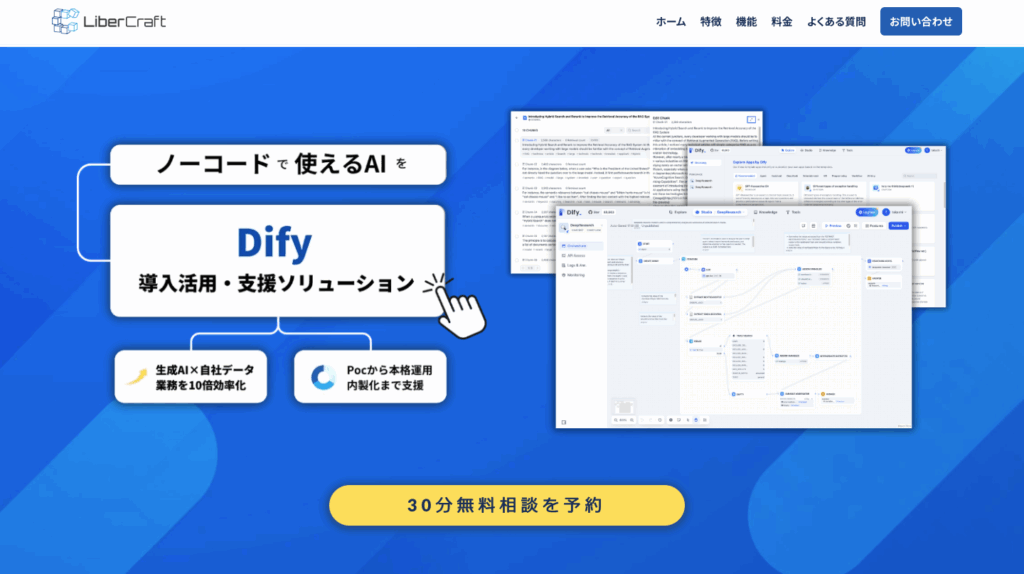Visit the よくある質問 link
Screen dimensions: 1024x574
tap(836, 22)
